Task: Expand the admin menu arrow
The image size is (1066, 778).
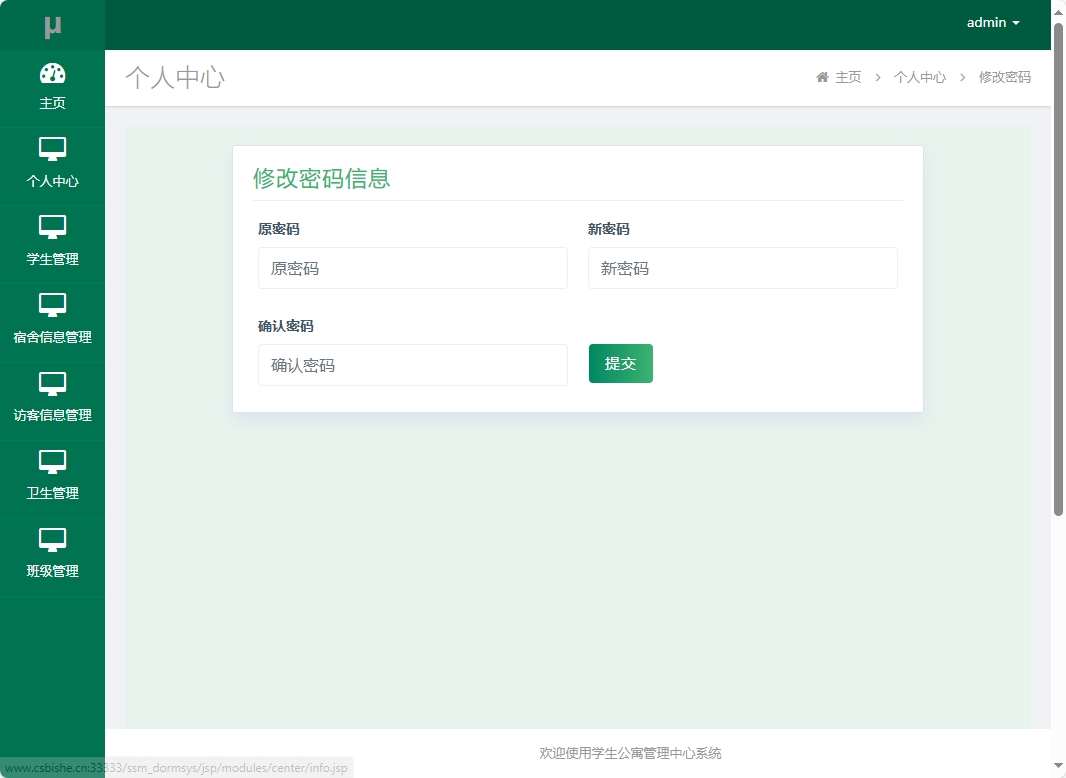Action: coord(1017,22)
